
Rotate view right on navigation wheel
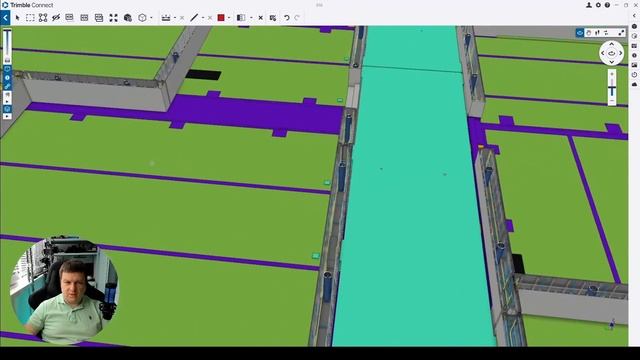[x=621, y=53]
